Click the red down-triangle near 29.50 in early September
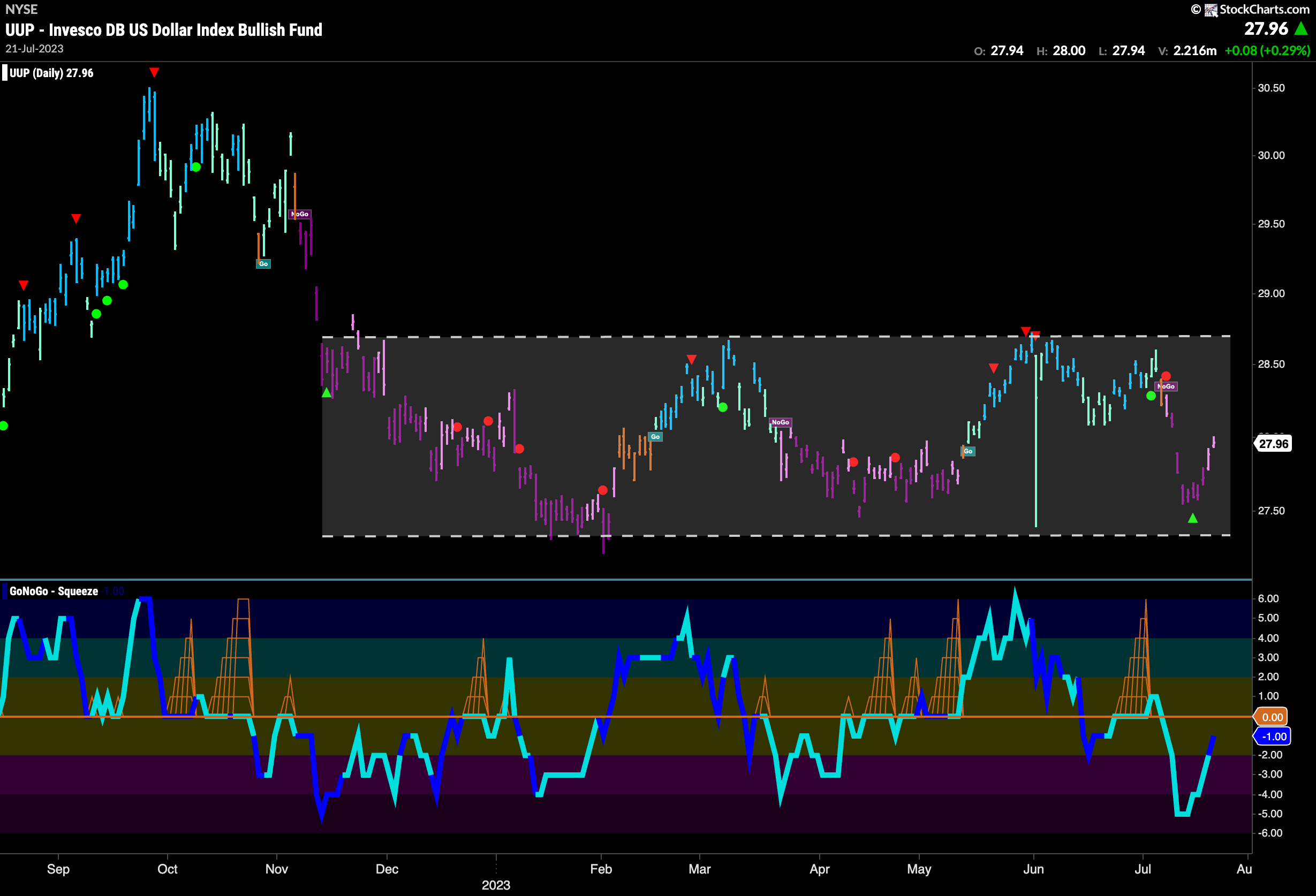 coord(76,218)
